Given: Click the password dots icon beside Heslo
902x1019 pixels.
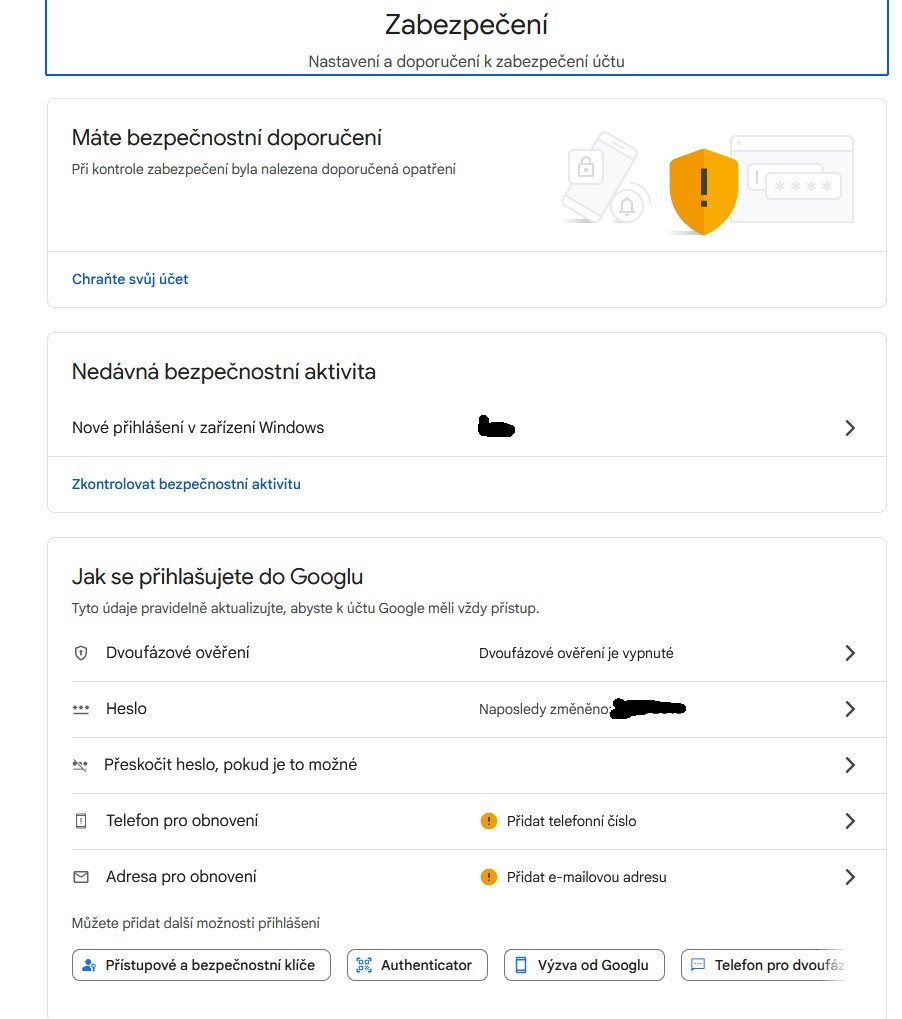Looking at the screenshot, I should (x=81, y=709).
